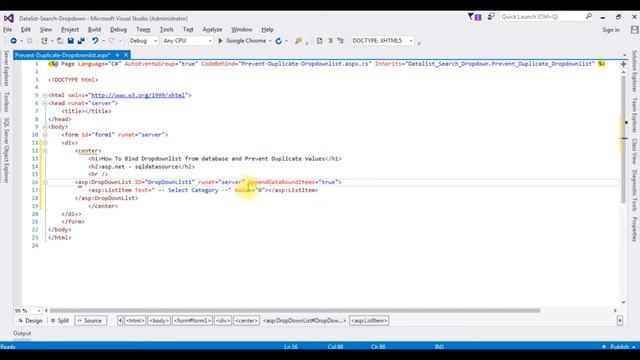Image resolution: width=640 pixels, height=360 pixels.
Task: Click the Undo arrow icon
Action: click(x=95, y=41)
